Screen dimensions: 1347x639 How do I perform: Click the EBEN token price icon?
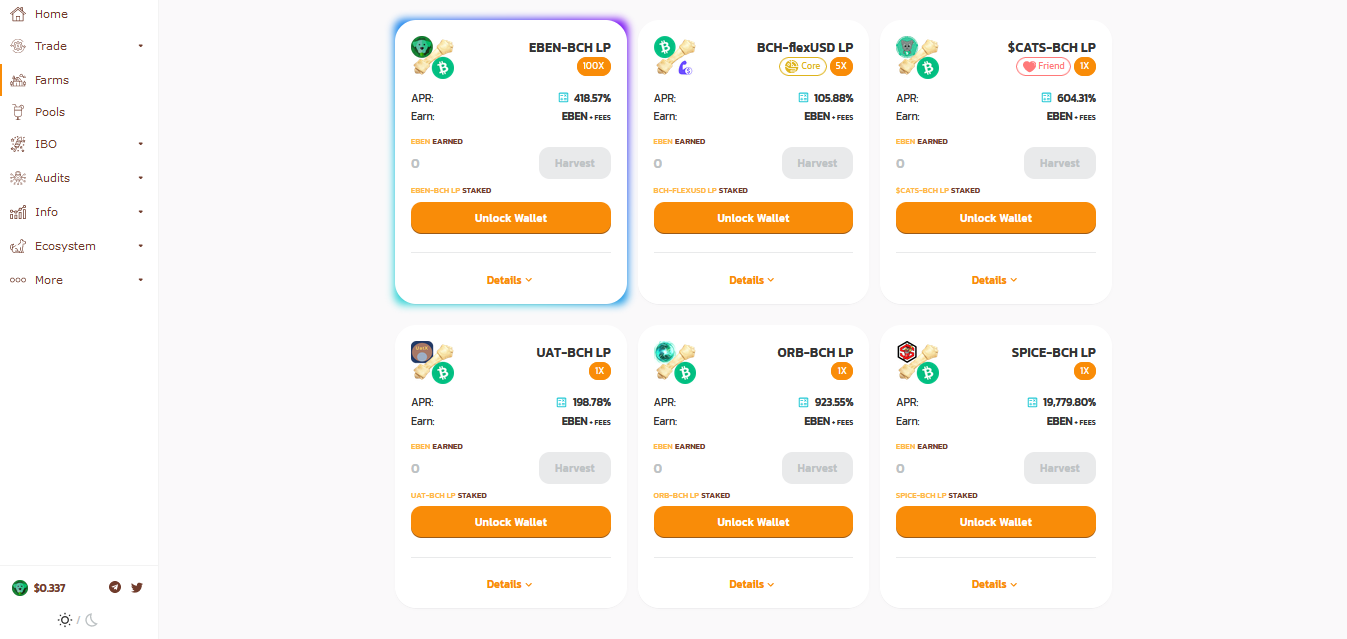coord(20,588)
